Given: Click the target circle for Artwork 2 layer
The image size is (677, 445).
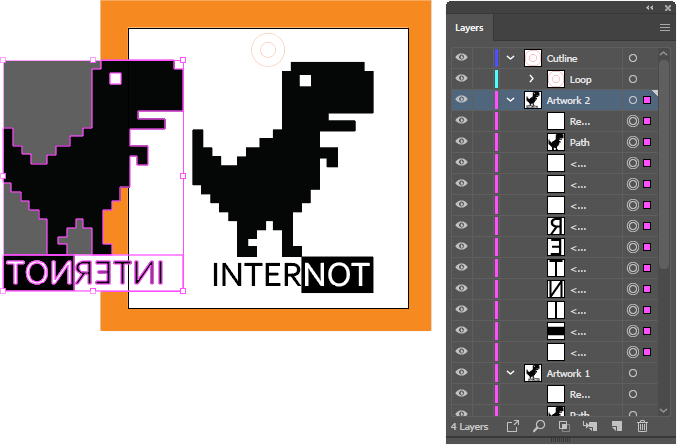Looking at the screenshot, I should (633, 100).
